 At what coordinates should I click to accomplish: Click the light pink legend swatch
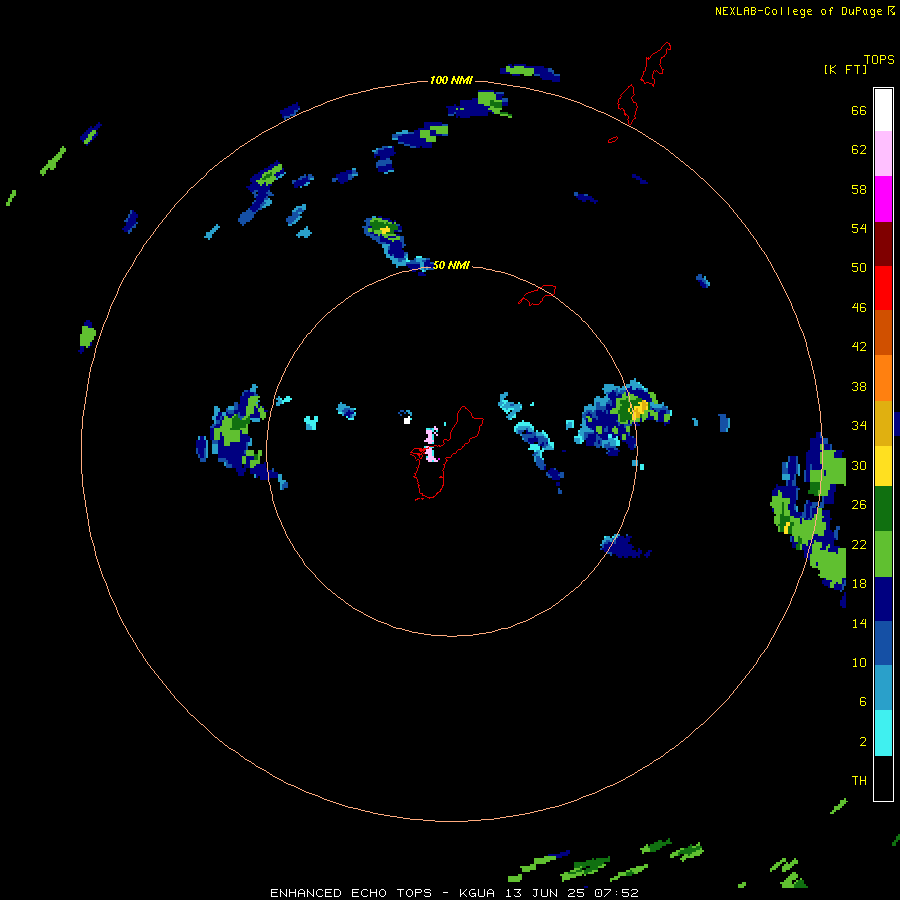(x=883, y=153)
